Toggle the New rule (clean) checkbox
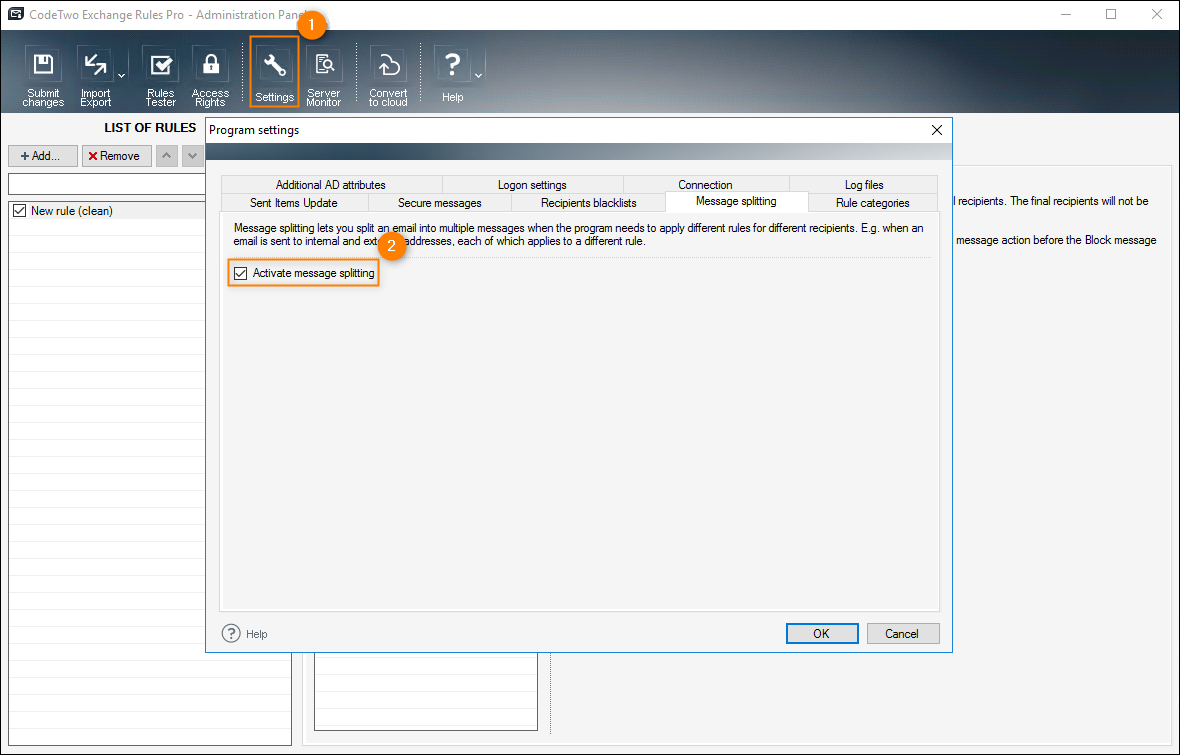The width and height of the screenshot is (1180, 755). tap(20, 211)
